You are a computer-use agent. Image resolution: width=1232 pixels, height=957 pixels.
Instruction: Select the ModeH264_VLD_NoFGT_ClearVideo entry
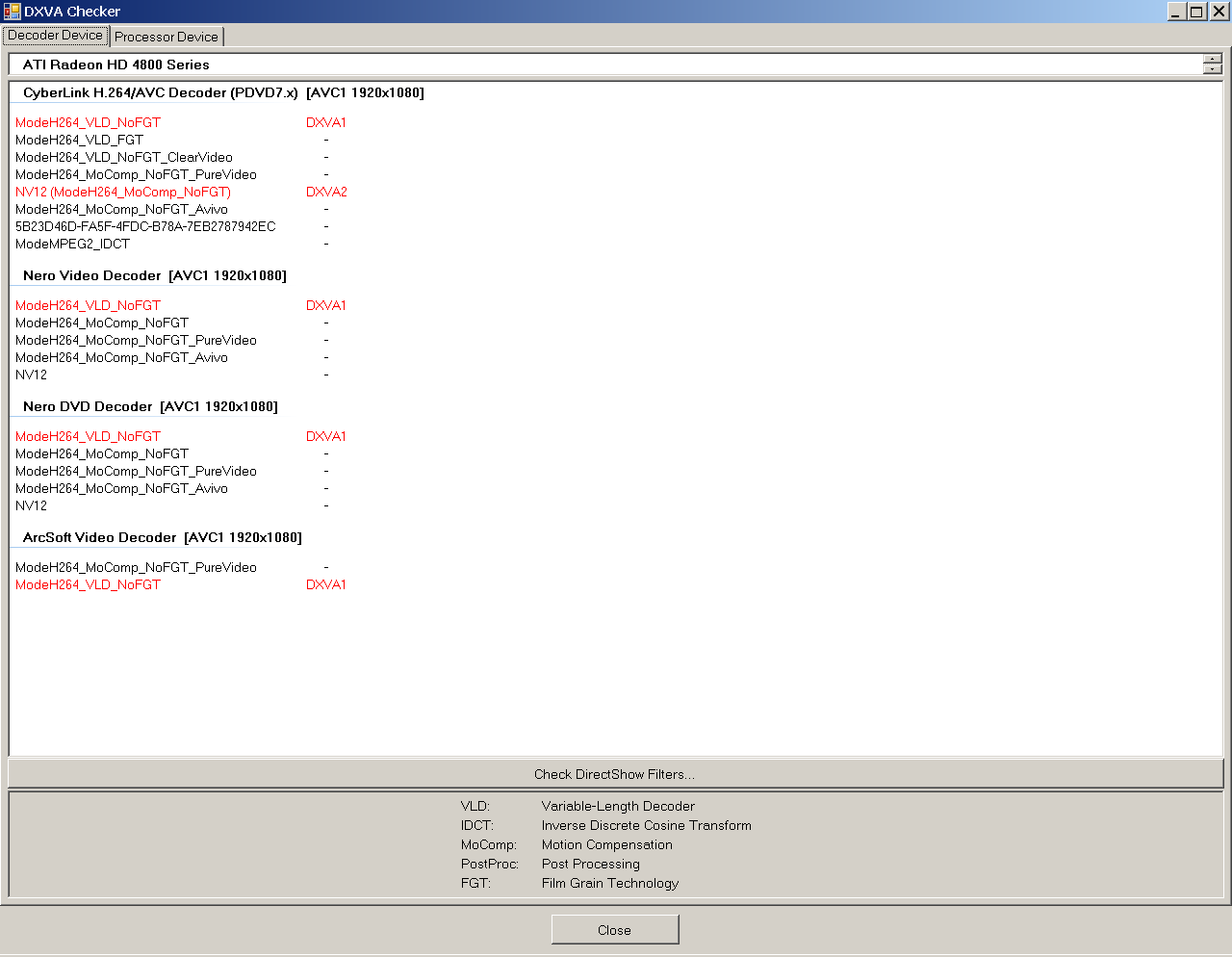tap(124, 158)
